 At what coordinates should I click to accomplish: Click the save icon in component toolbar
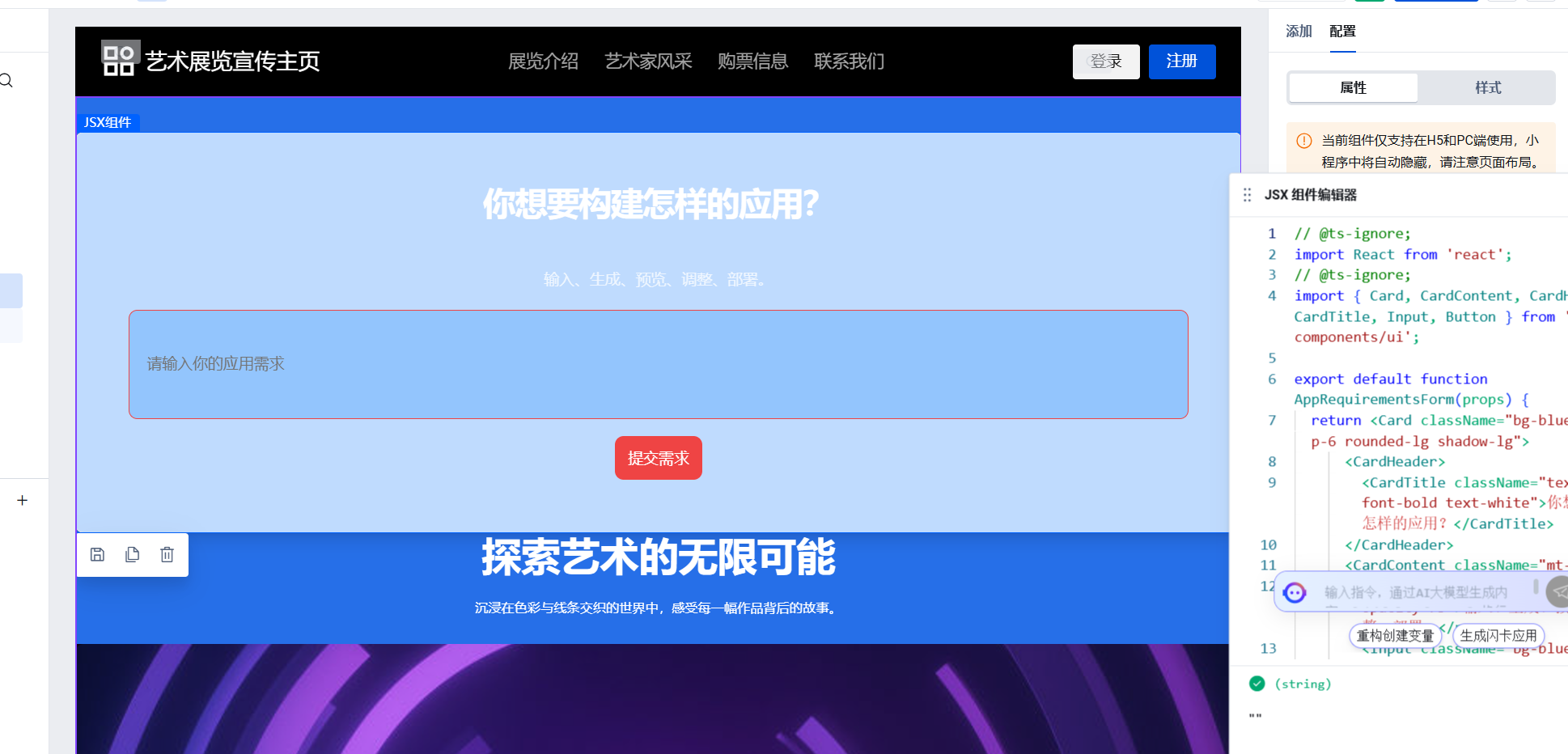(97, 554)
